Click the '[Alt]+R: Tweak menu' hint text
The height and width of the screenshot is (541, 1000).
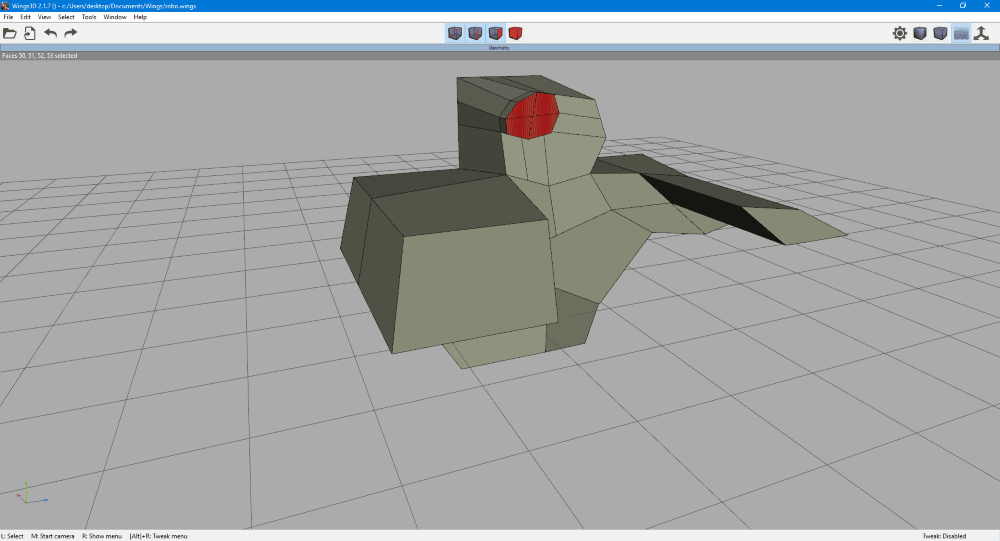158,536
